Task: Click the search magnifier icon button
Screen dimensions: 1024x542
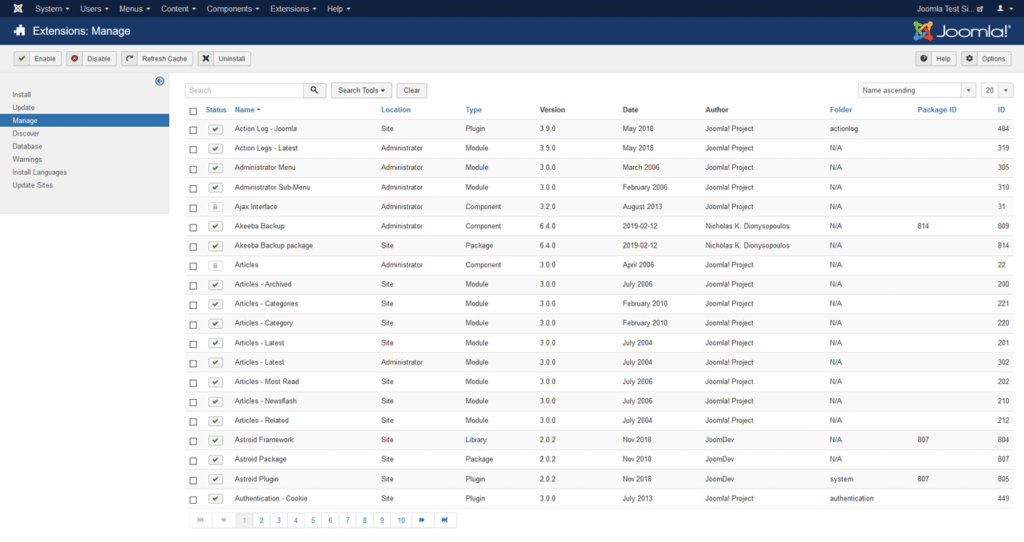Action: [x=314, y=90]
